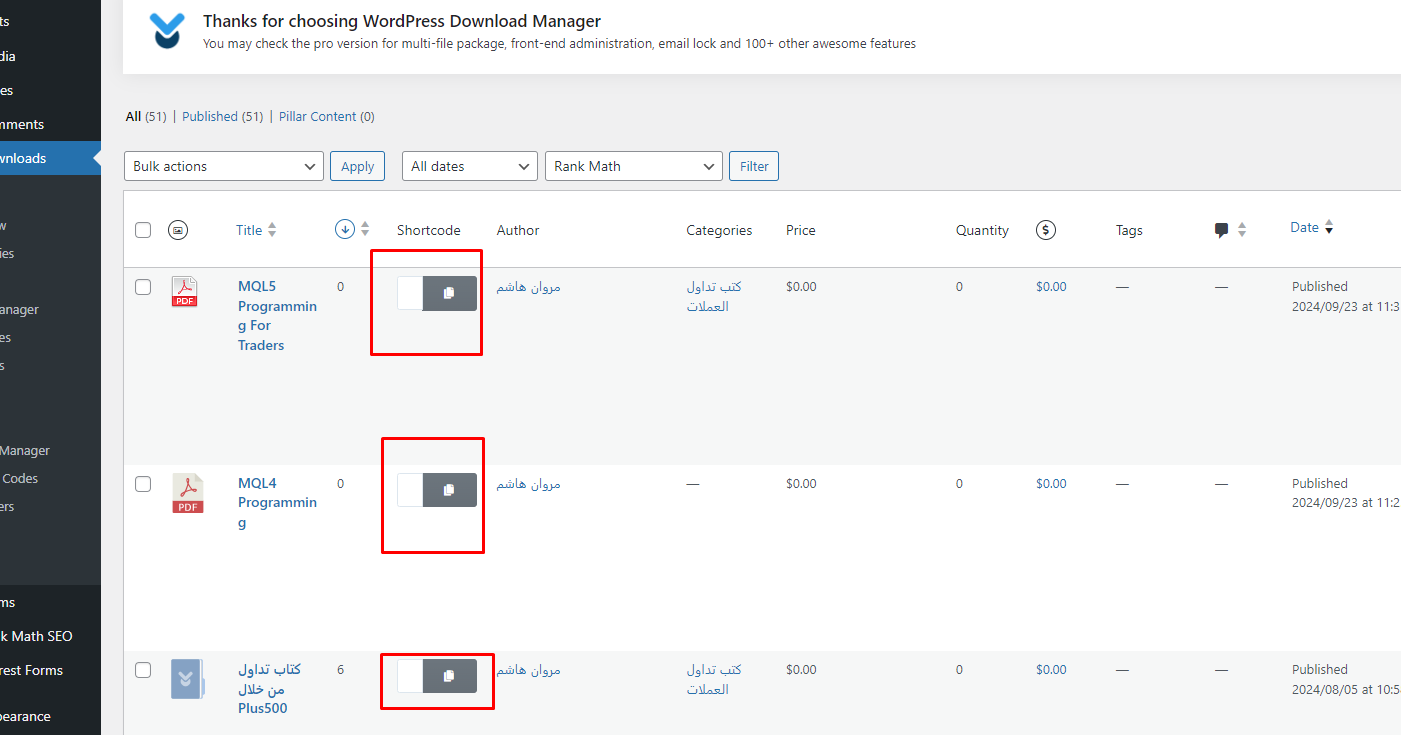This screenshot has height=735, width=1401.
Task: Toggle the select-all checkbox in table header
Action: click(x=143, y=230)
